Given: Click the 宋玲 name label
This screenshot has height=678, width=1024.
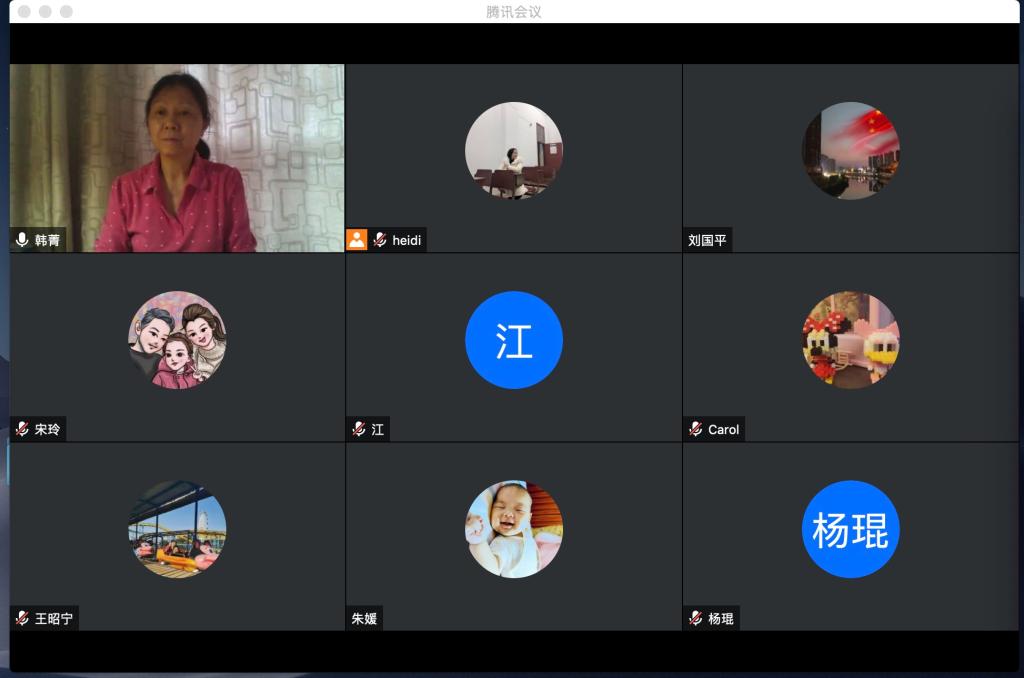Looking at the screenshot, I should pos(47,429).
